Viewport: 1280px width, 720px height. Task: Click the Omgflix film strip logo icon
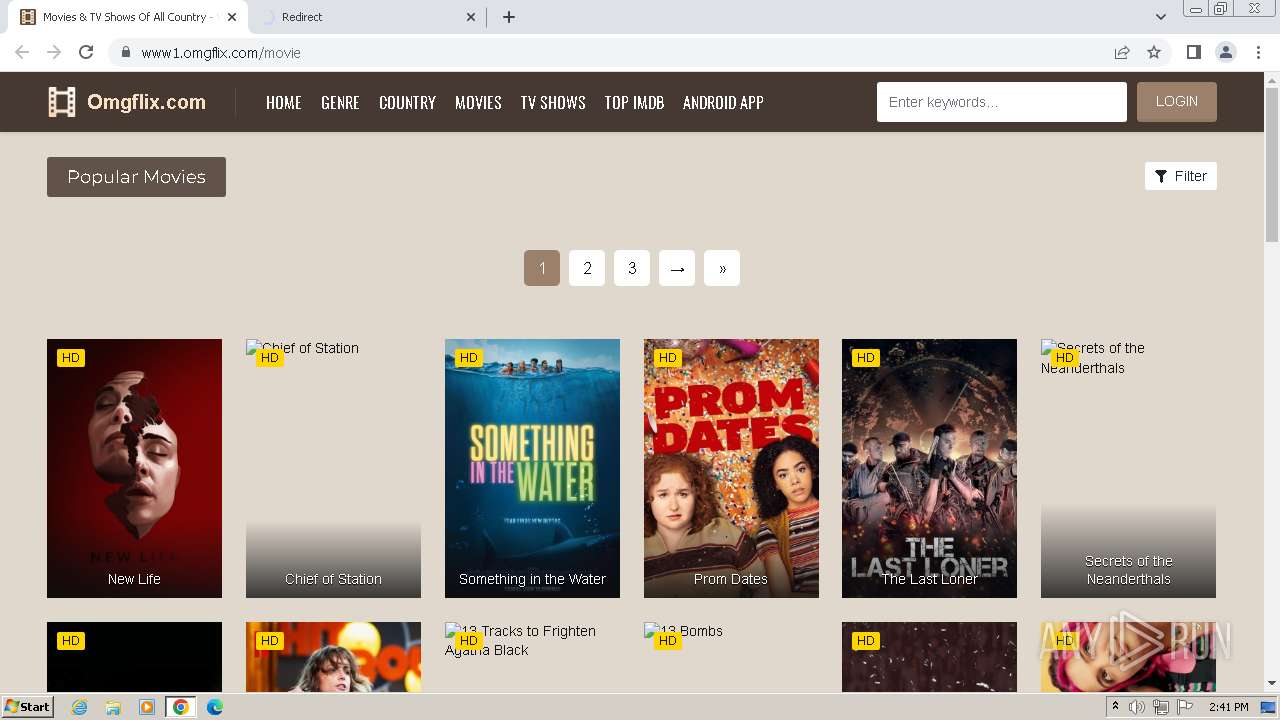pos(62,102)
